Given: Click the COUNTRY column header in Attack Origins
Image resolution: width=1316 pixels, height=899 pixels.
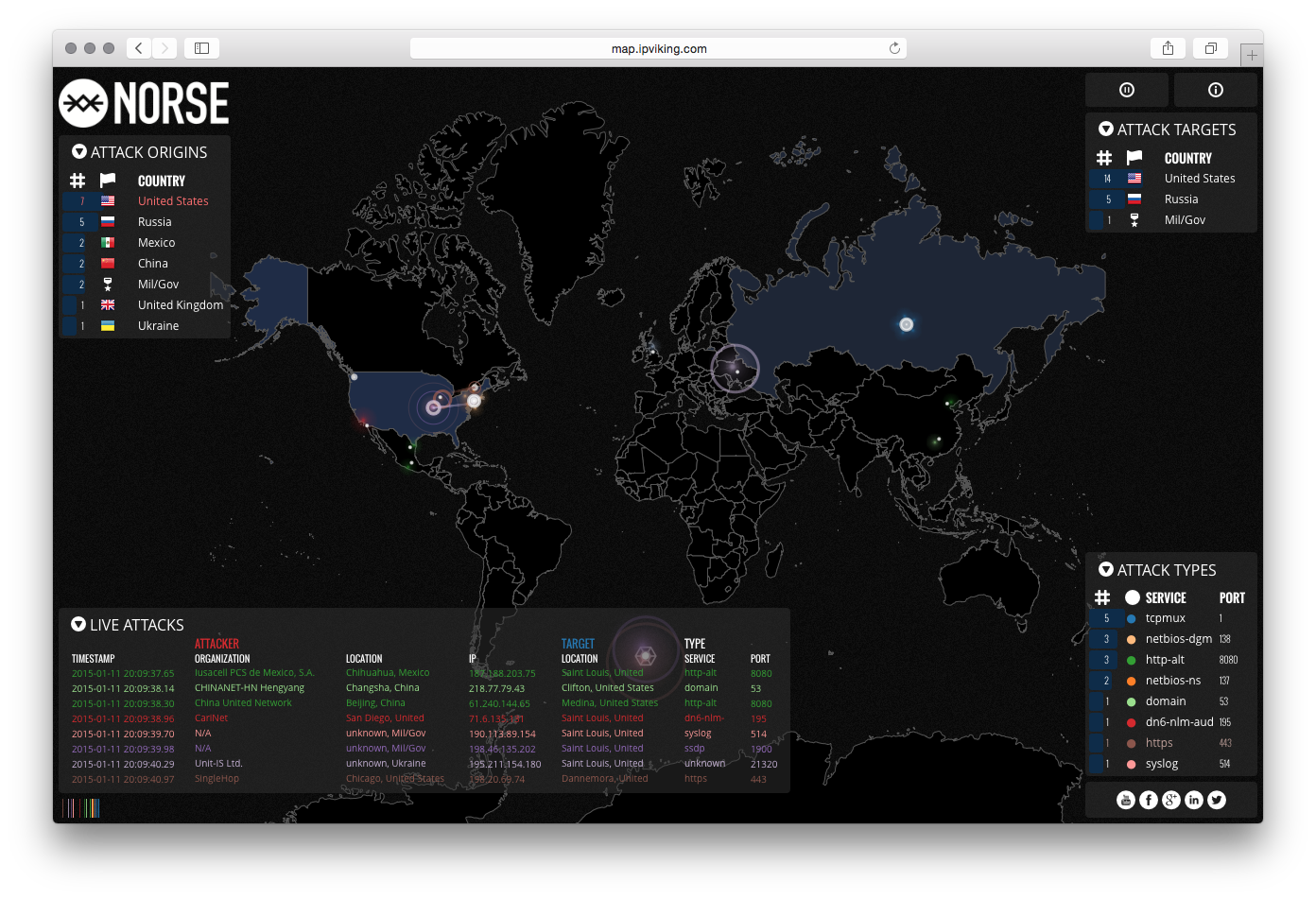Looking at the screenshot, I should pos(161,181).
